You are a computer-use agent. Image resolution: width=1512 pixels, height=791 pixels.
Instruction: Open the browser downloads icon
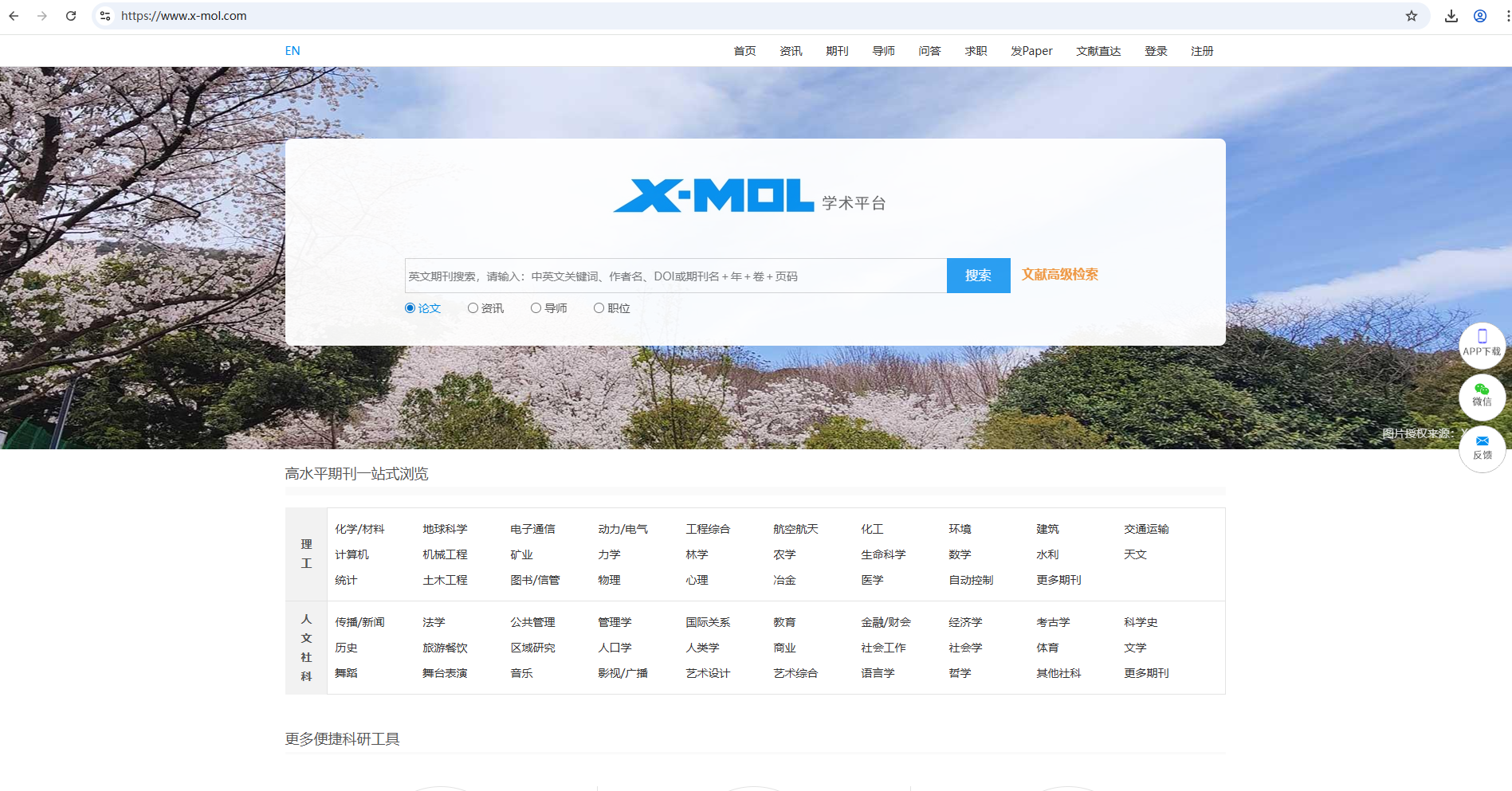(x=1451, y=15)
